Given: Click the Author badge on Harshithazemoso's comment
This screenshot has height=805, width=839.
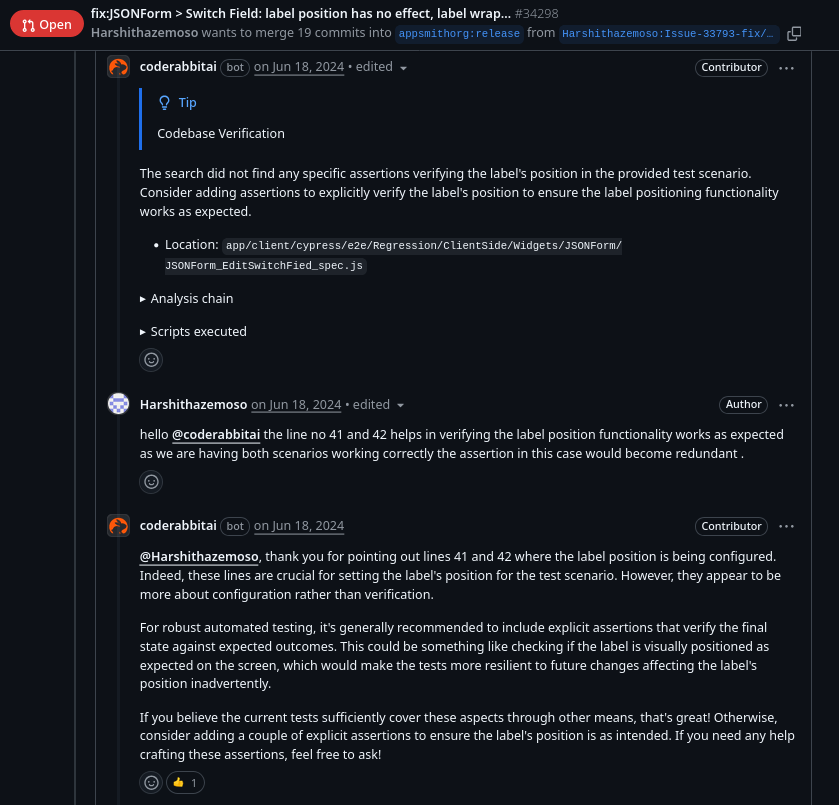Looking at the screenshot, I should tap(743, 404).
